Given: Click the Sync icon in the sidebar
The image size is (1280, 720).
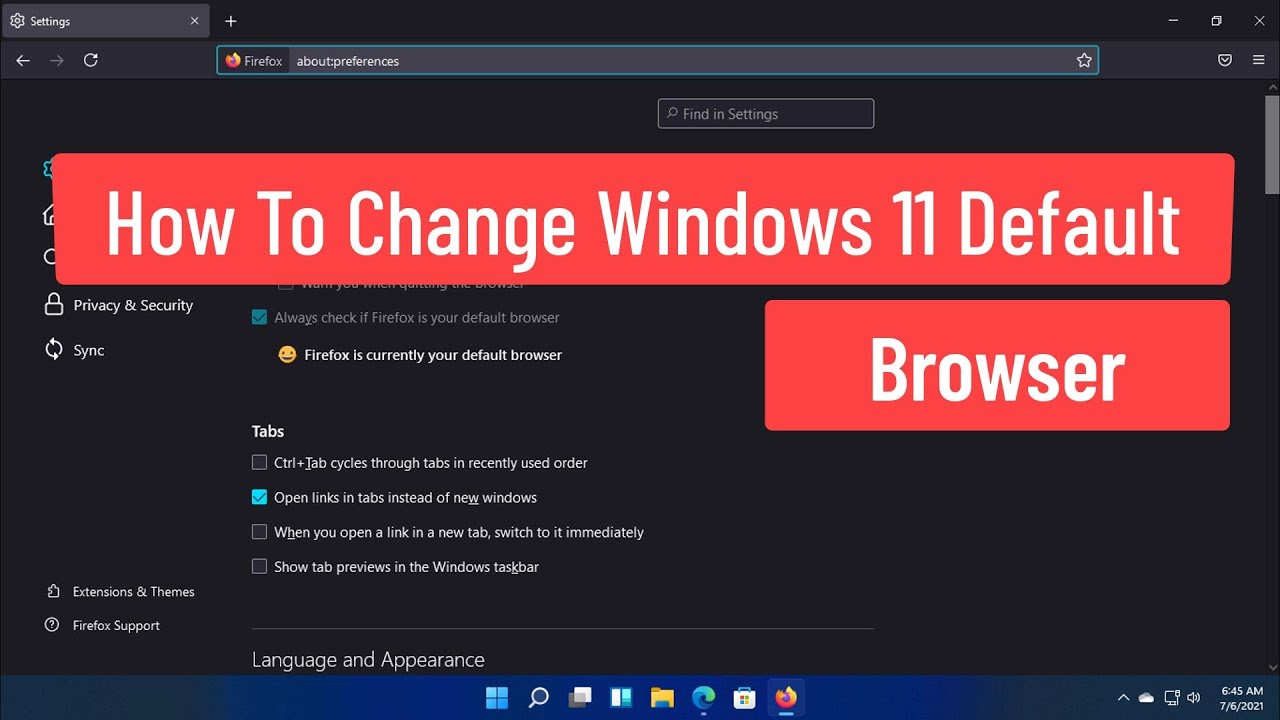Looking at the screenshot, I should click(x=54, y=349).
